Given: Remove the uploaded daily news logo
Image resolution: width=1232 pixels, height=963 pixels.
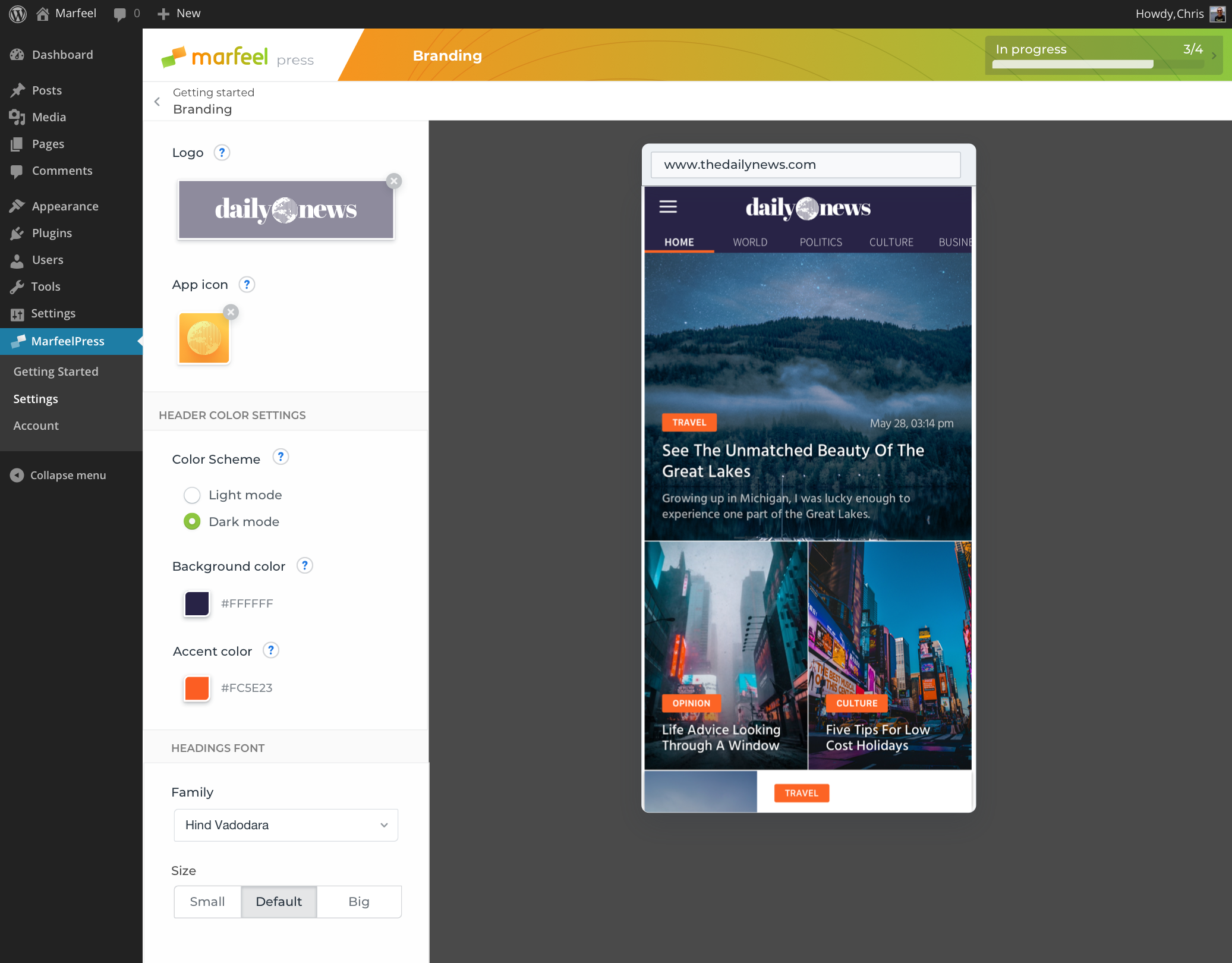Looking at the screenshot, I should (x=393, y=181).
